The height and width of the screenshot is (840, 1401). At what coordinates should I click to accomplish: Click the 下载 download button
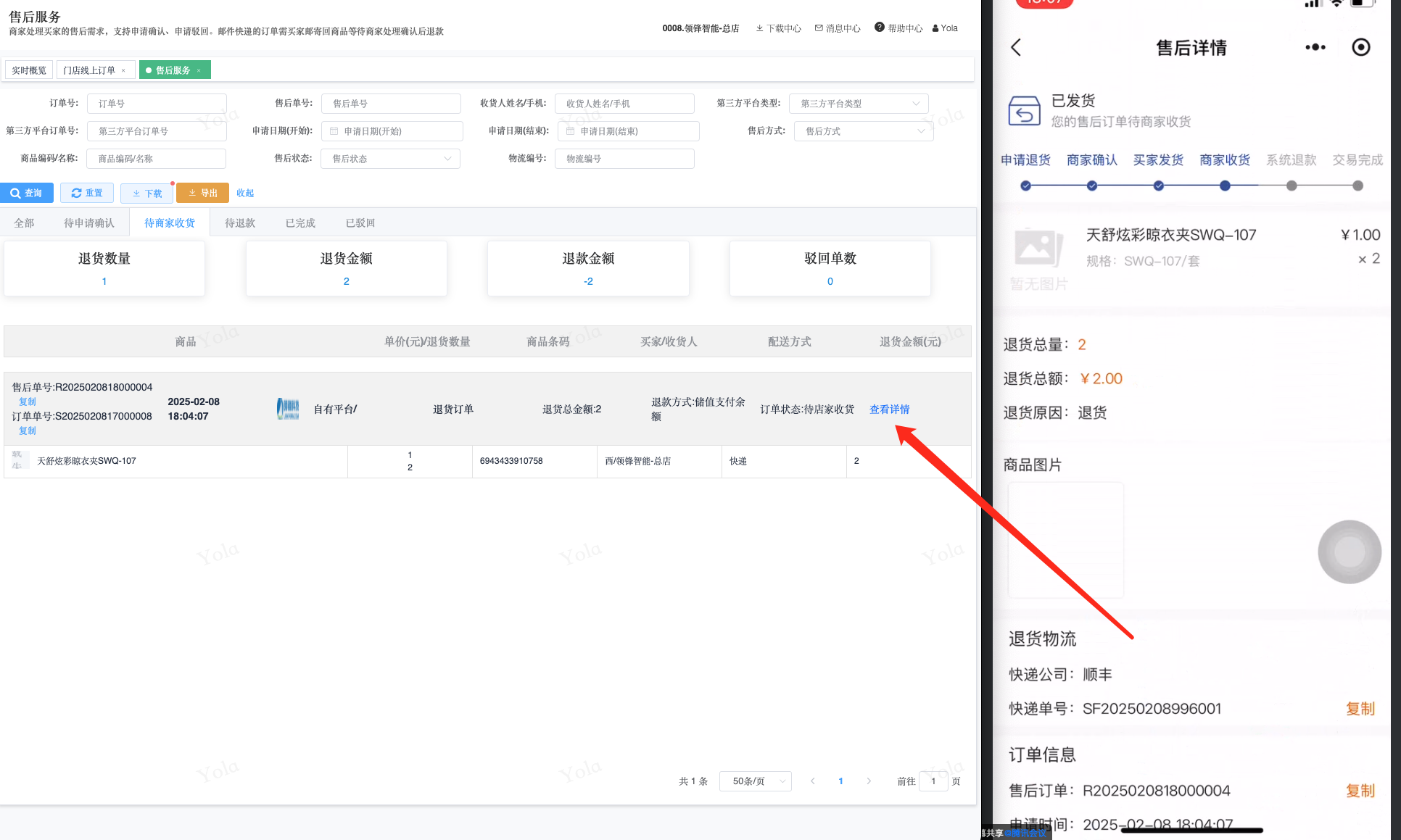coord(146,193)
